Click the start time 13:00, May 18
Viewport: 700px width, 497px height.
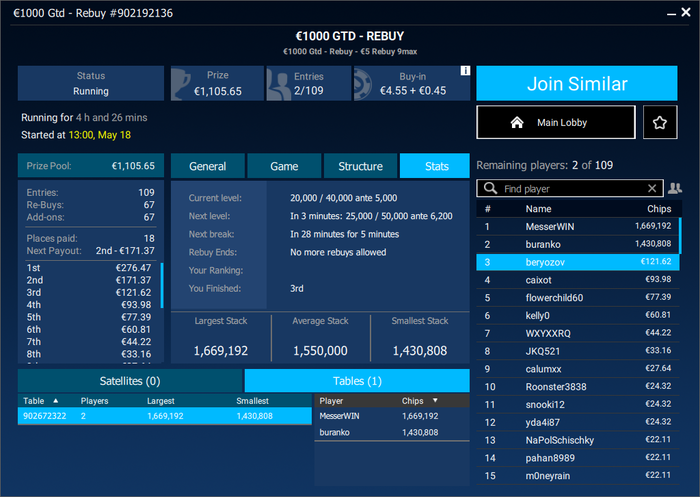[100, 135]
